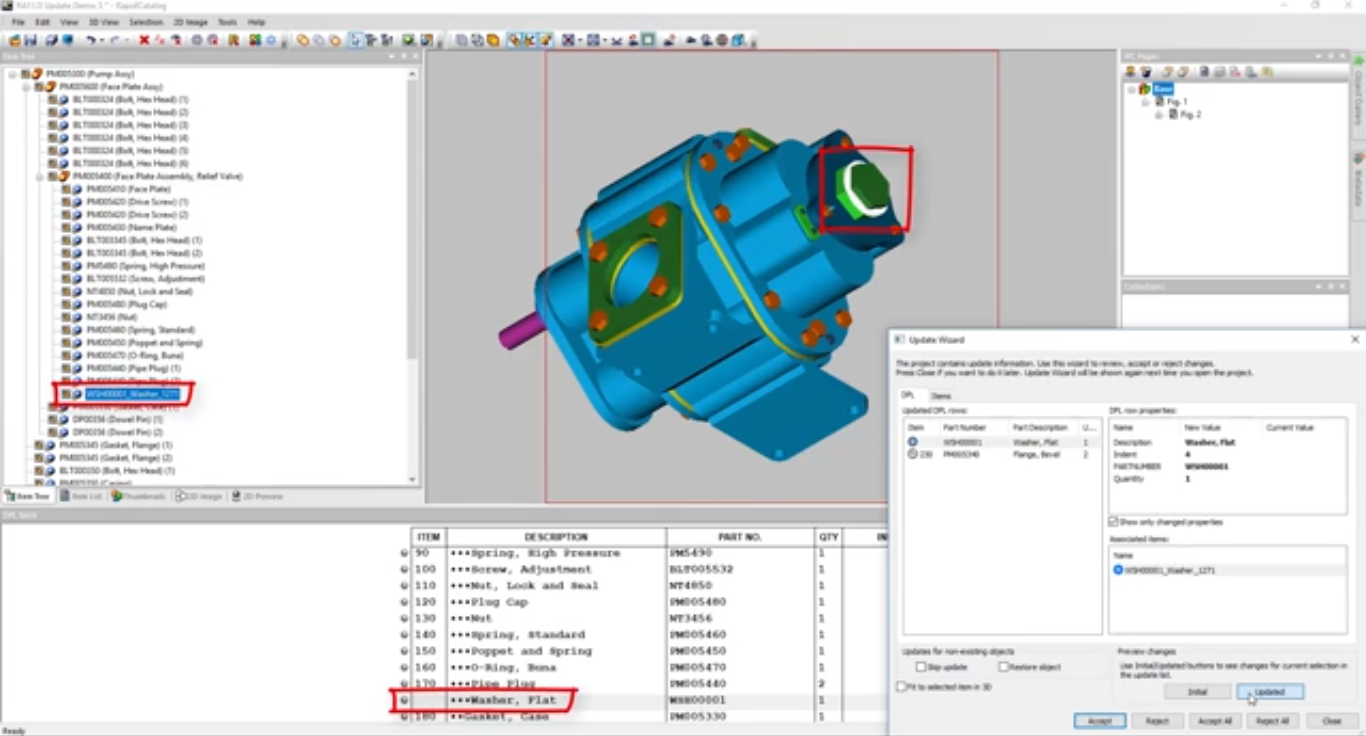This screenshot has height=736, width=1366.
Task: Click the first icon in IPC Pages toolbar
Action: pos(1130,72)
